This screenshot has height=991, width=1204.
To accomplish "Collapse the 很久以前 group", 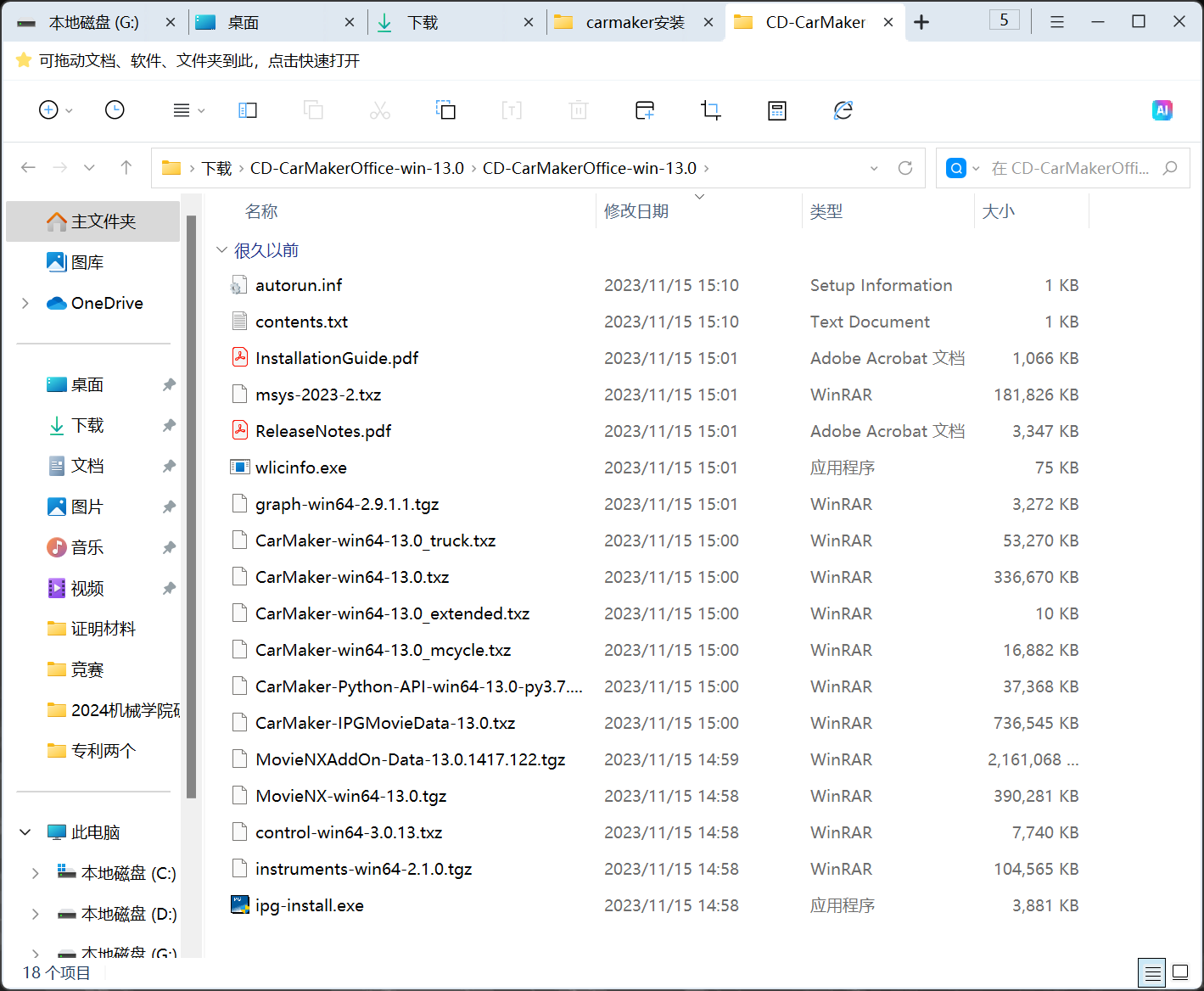I will pos(221,250).
